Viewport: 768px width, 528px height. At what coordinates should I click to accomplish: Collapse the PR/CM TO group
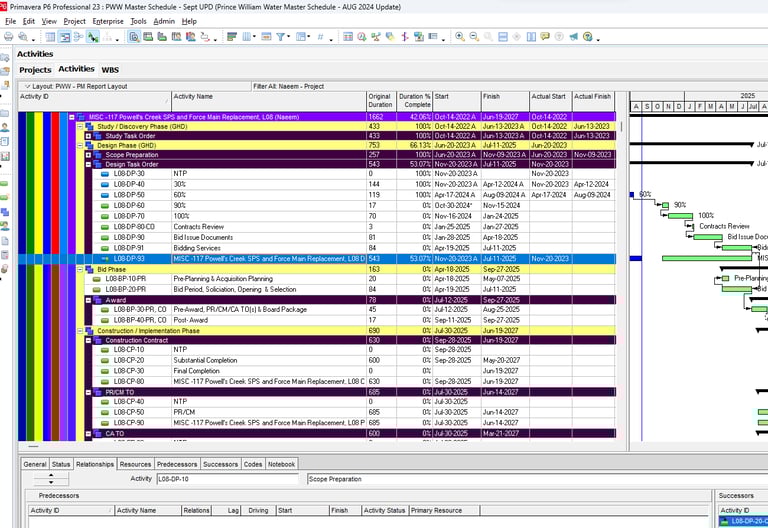[89, 392]
